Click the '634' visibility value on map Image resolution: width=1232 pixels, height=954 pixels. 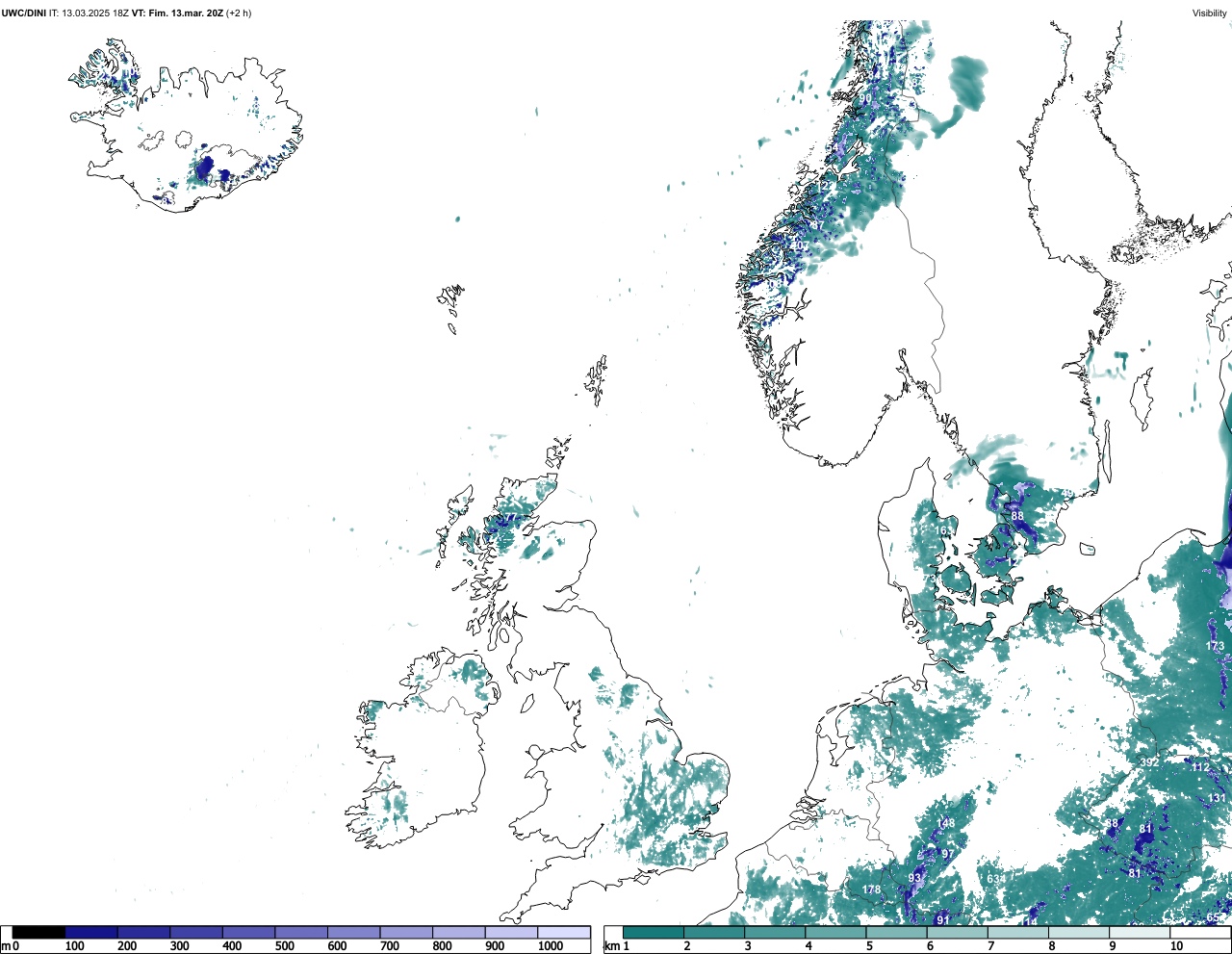996,879
